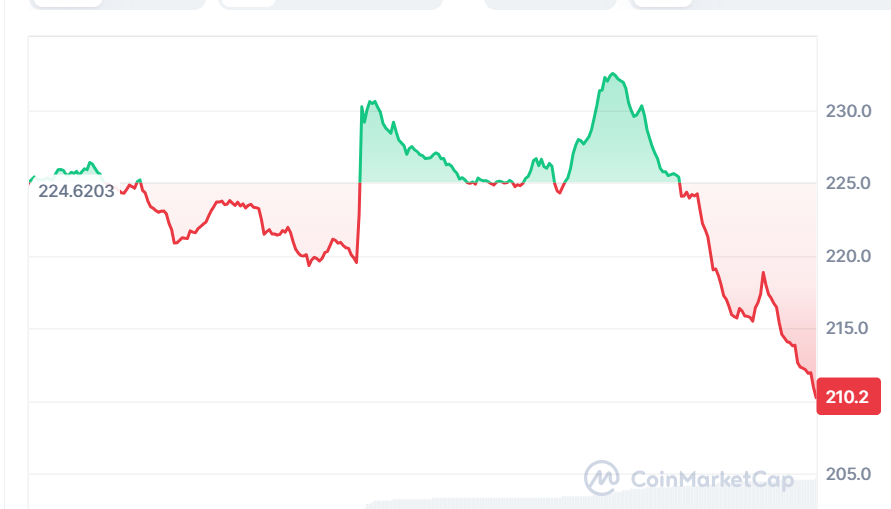Click the small red rebound peak during final decline
This screenshot has width=891, height=509.
click(x=763, y=272)
